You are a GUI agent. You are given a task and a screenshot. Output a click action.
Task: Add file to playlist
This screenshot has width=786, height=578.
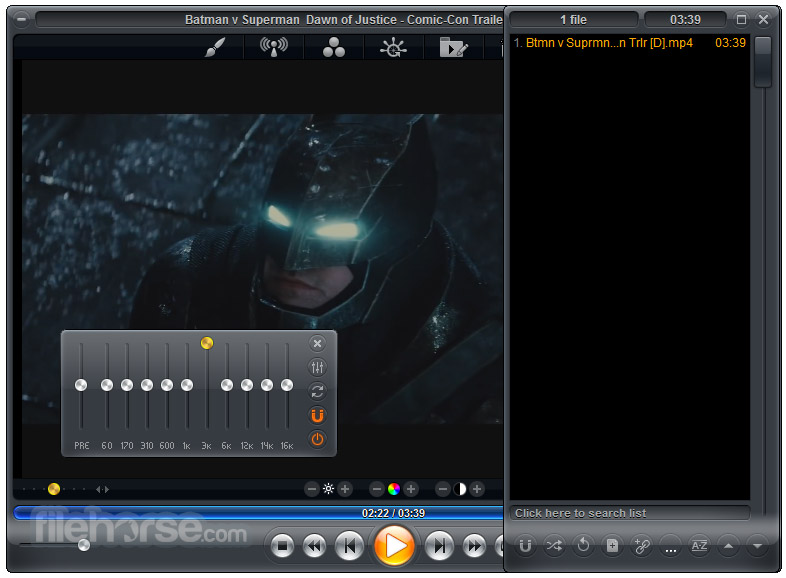pos(612,545)
